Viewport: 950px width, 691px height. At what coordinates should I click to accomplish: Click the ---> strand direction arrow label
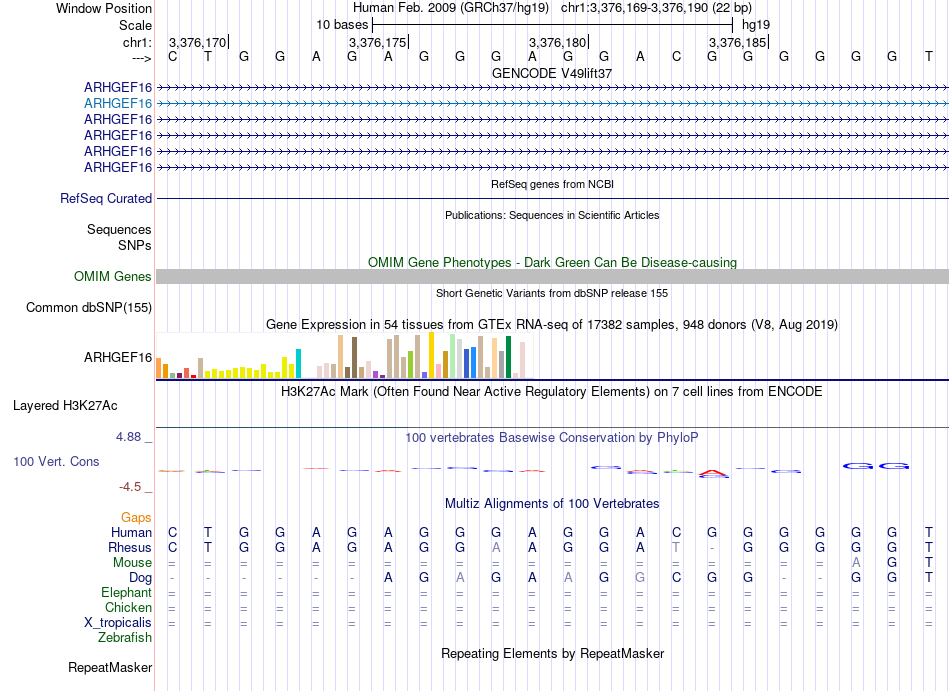(x=142, y=58)
